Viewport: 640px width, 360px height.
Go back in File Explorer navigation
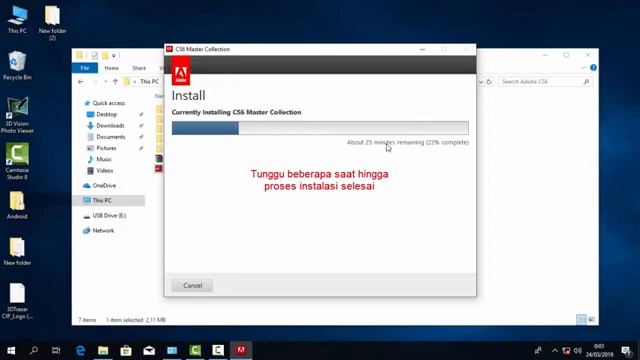pyautogui.click(x=81, y=82)
